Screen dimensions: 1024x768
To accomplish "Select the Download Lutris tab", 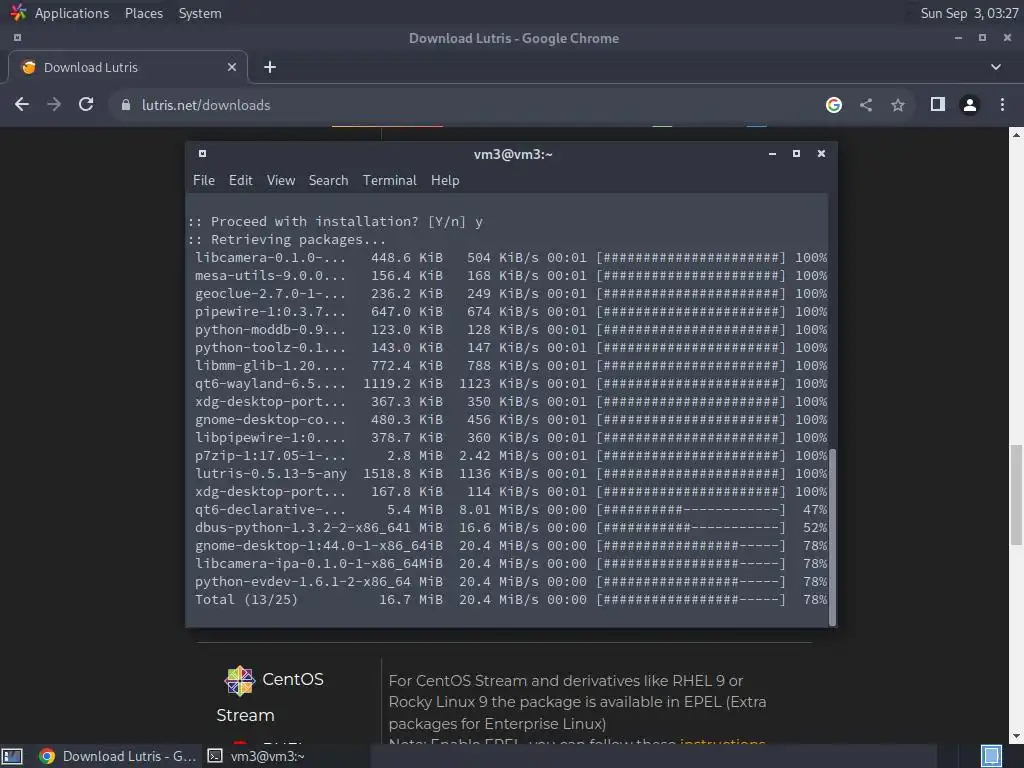I will (127, 67).
